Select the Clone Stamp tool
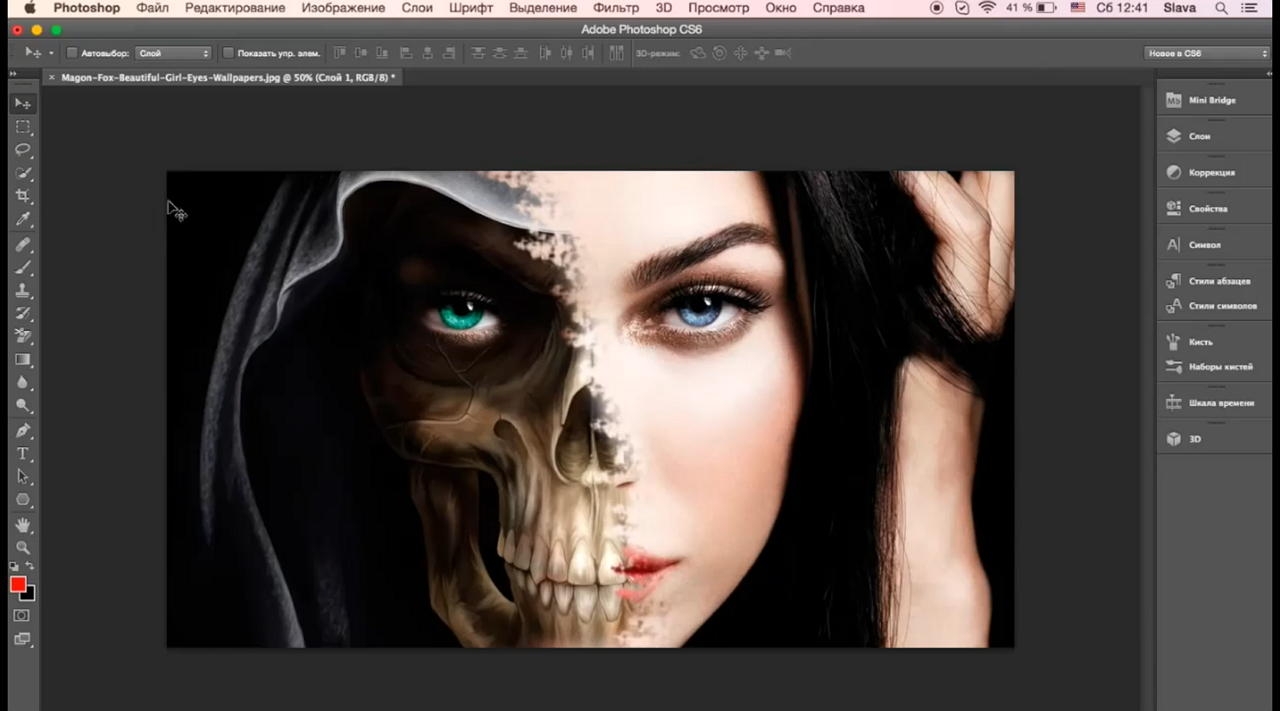Screen dimensions: 1280x711 tap(22, 291)
